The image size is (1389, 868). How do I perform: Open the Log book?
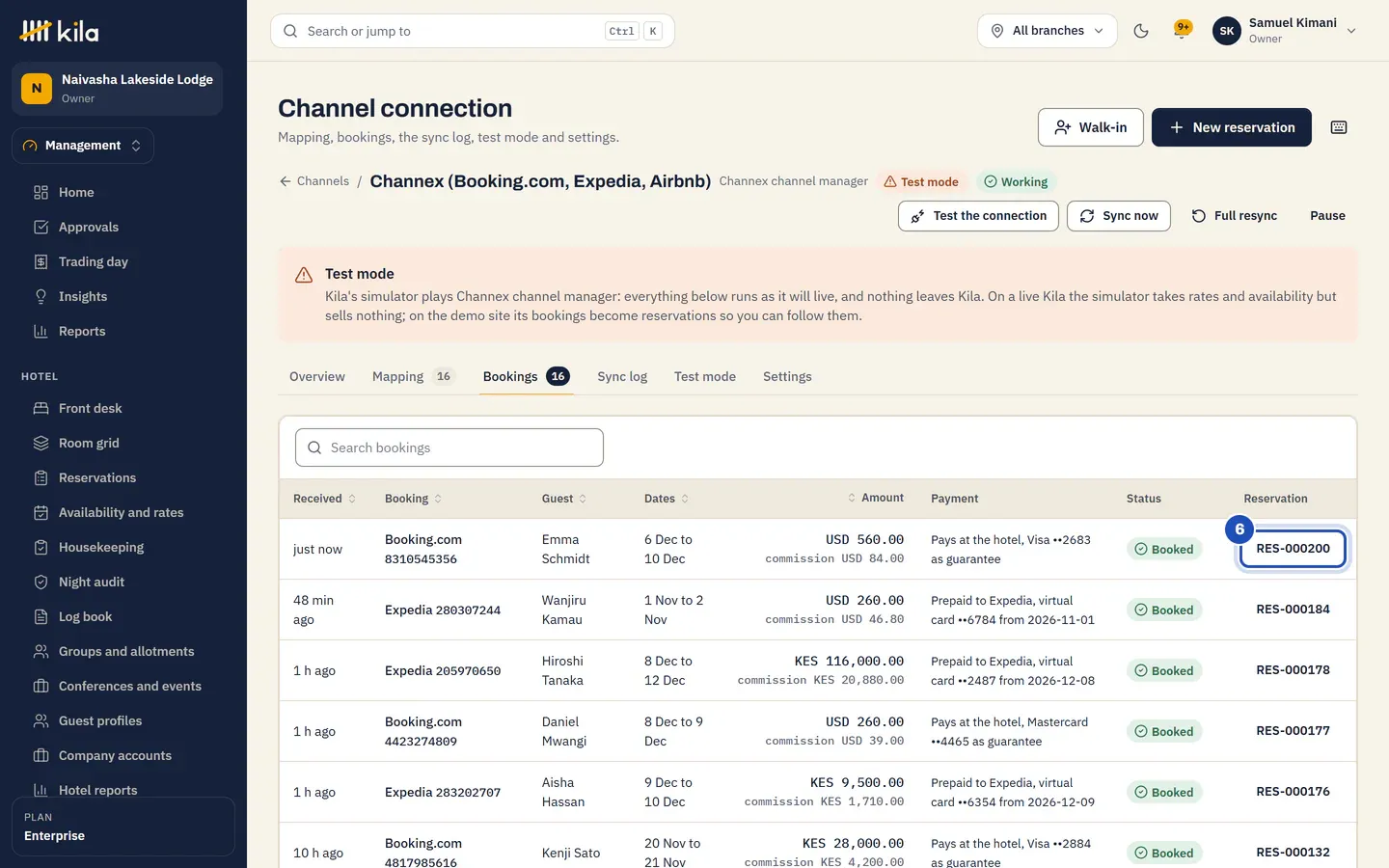click(x=123, y=616)
